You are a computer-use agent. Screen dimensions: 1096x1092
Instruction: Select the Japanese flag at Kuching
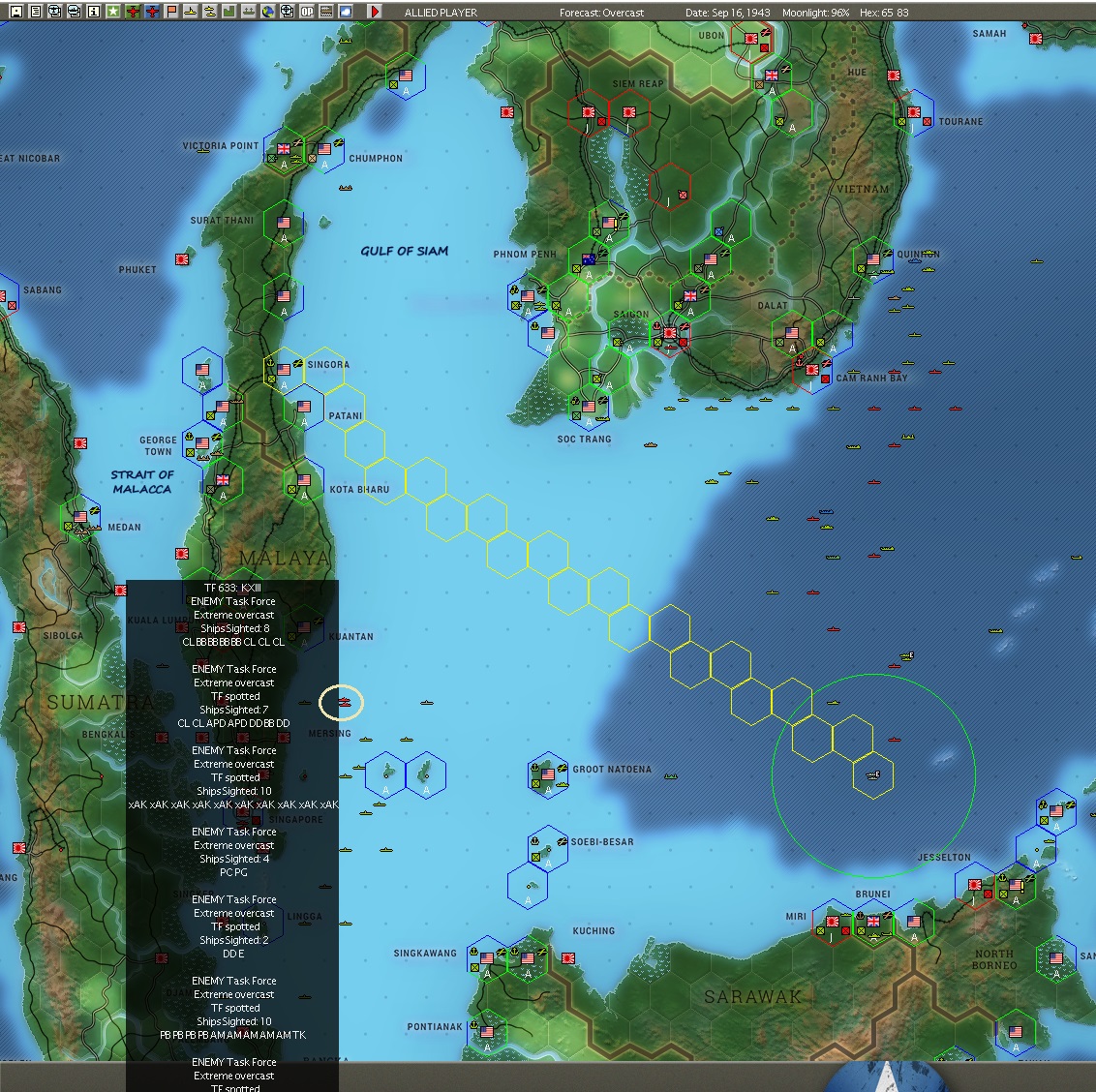coord(568,958)
